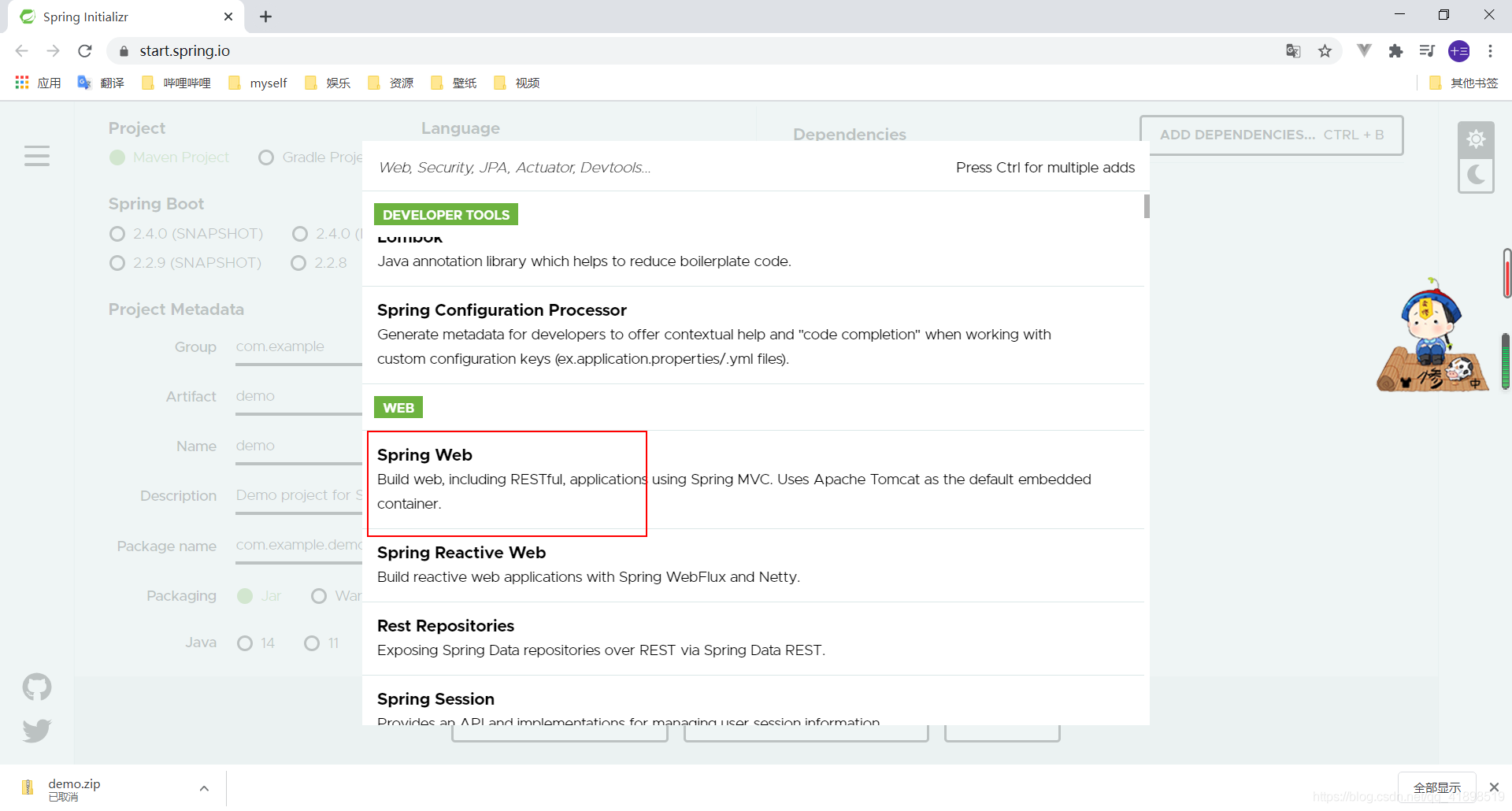Viewport: 1512px width, 811px height.
Task: Click the dependency list scrollbar thumb
Action: (1147, 206)
